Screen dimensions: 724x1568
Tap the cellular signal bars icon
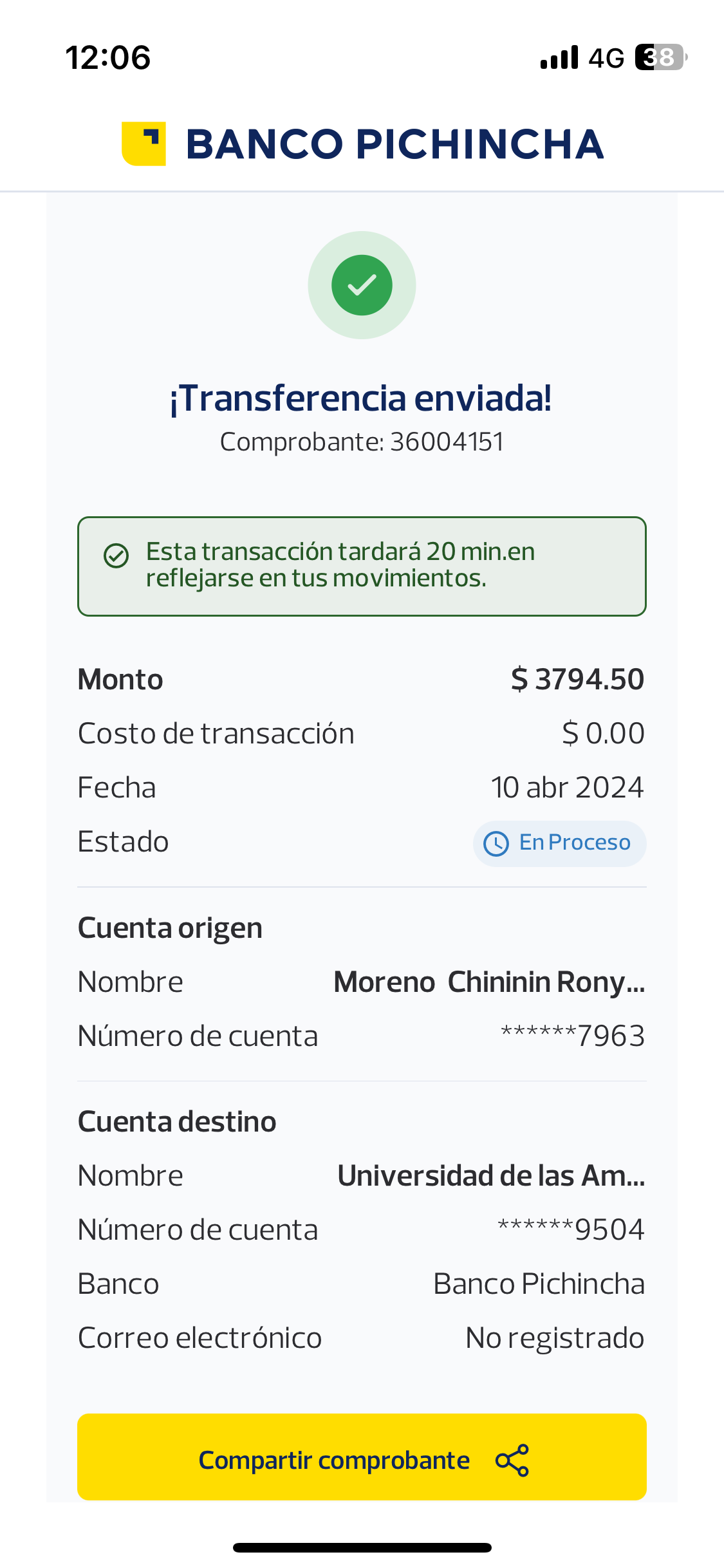(559, 57)
